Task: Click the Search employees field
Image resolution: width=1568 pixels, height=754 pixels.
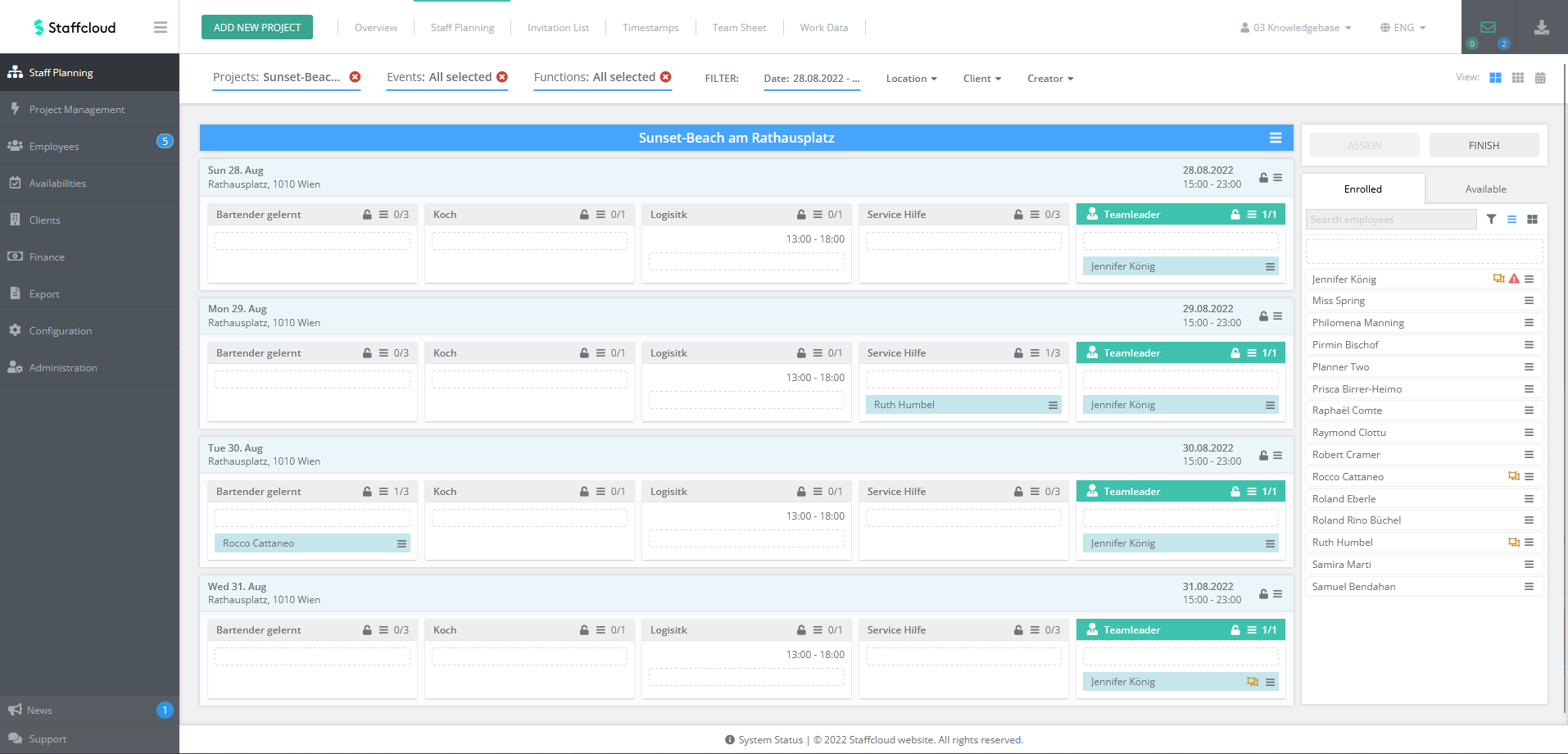Action: click(1391, 219)
